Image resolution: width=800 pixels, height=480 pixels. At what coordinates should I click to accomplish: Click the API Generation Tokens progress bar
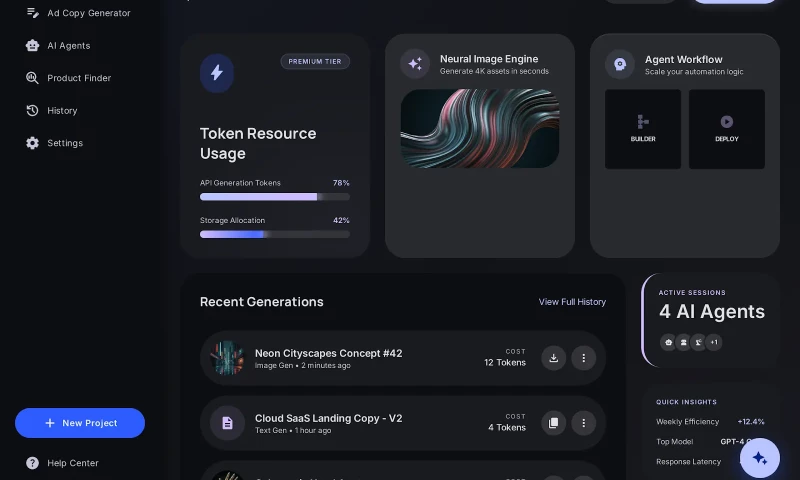pos(275,196)
